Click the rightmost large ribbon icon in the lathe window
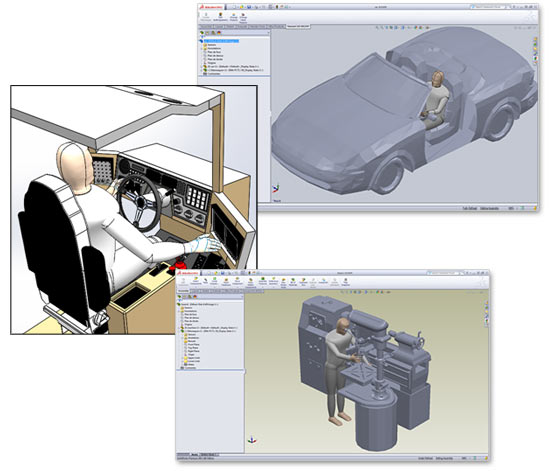This screenshot has height=471, width=550. [346, 281]
